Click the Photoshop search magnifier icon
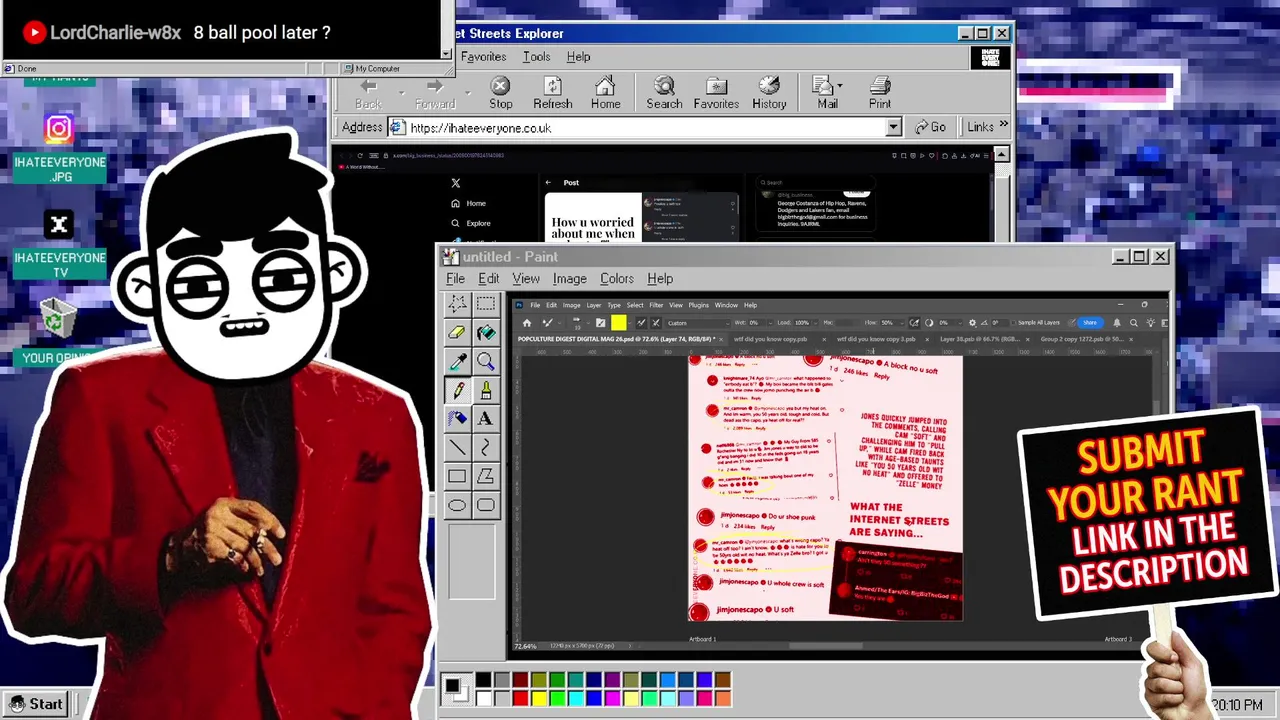 [x=1134, y=322]
